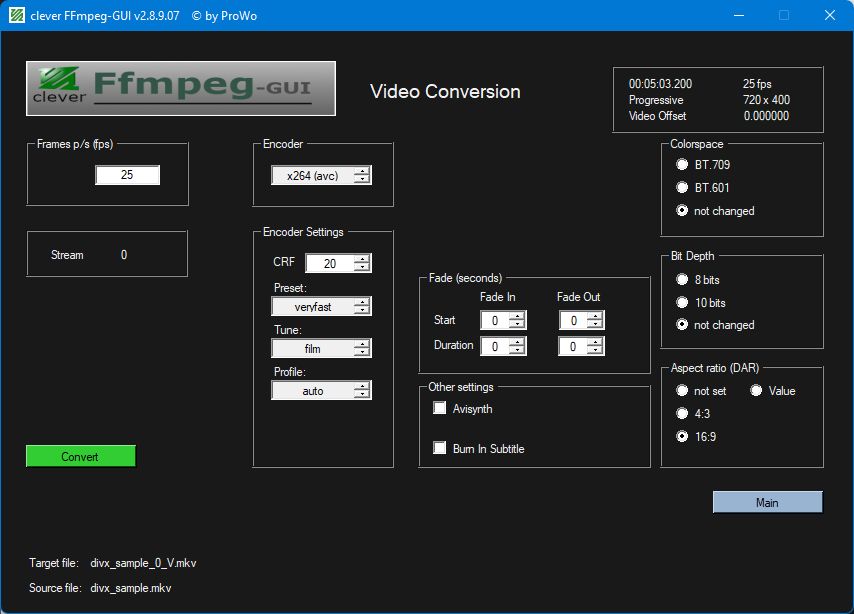Viewport: 854px width, 614px height.
Task: Decrease Fade In Start seconds
Action: (517, 325)
